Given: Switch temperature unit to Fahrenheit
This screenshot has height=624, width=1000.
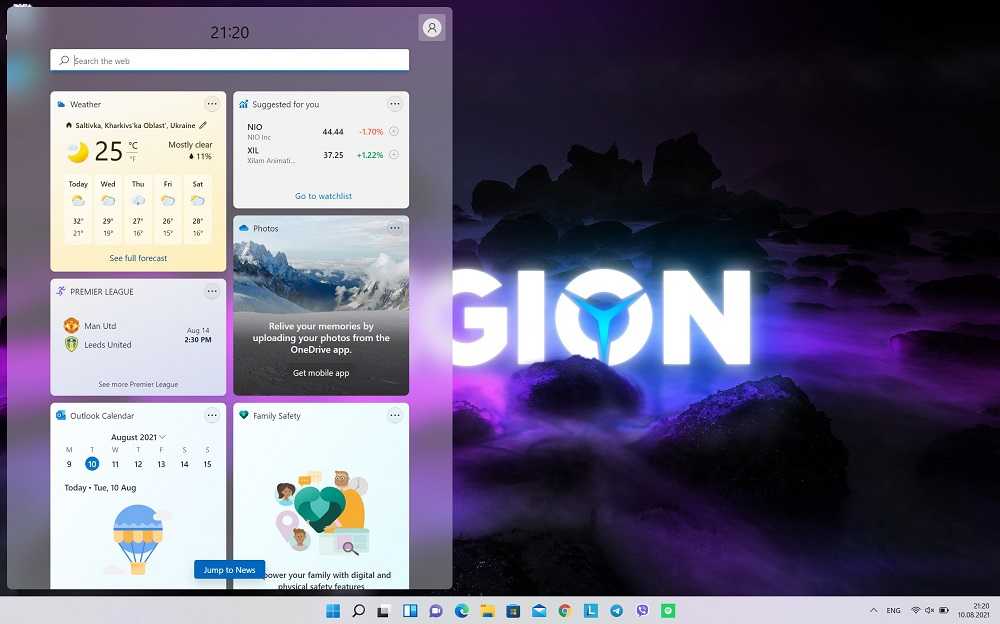Looking at the screenshot, I should pos(132,158).
